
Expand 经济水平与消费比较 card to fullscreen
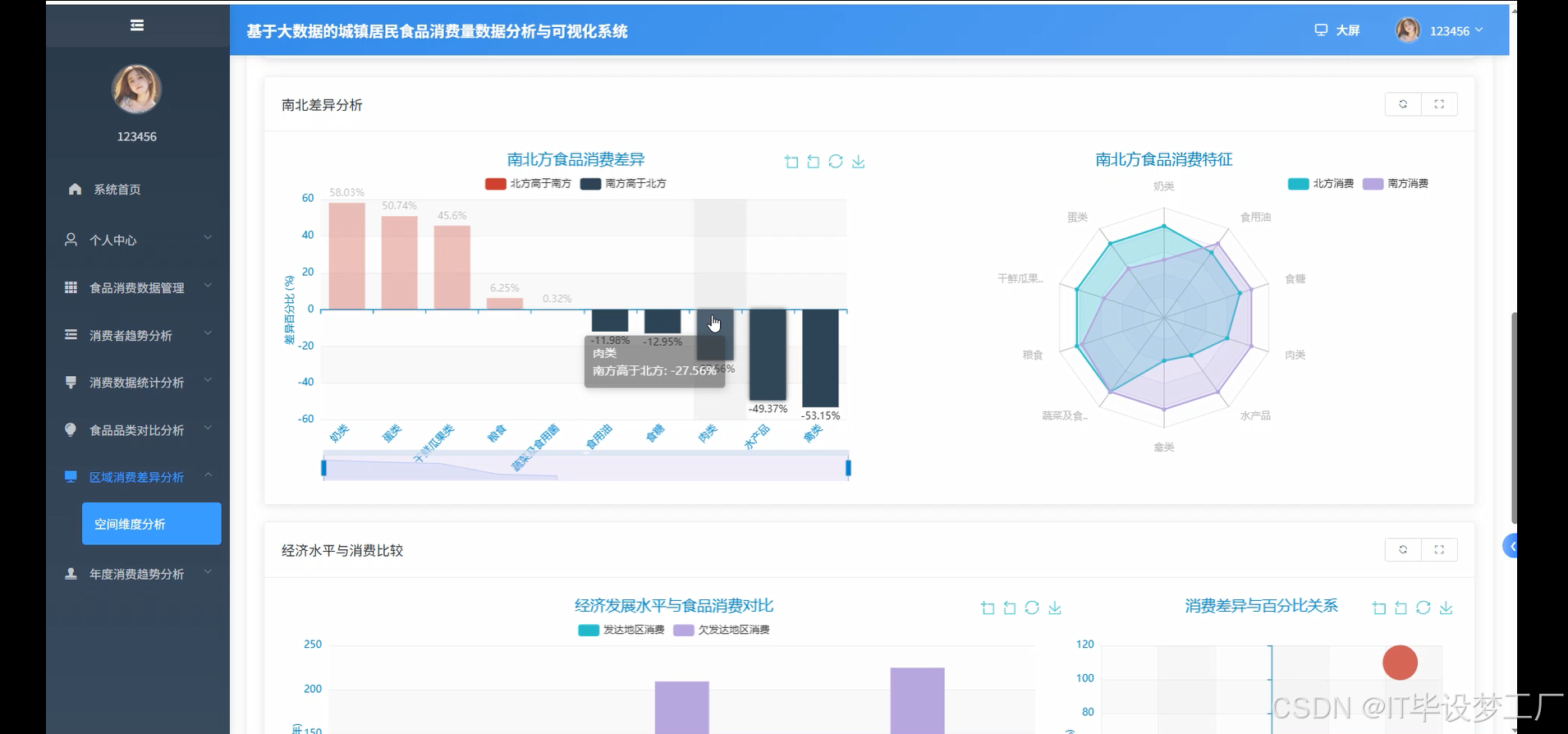tap(1439, 549)
